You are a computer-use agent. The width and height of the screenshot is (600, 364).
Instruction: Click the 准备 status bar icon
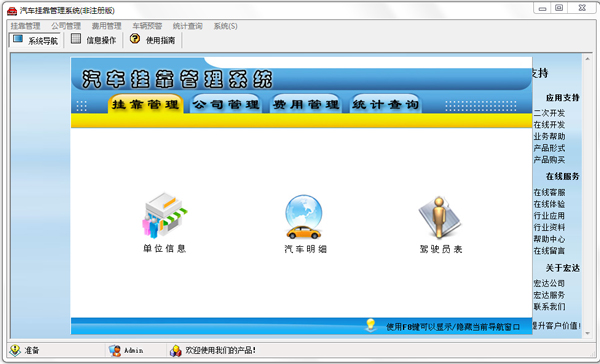click(15, 350)
